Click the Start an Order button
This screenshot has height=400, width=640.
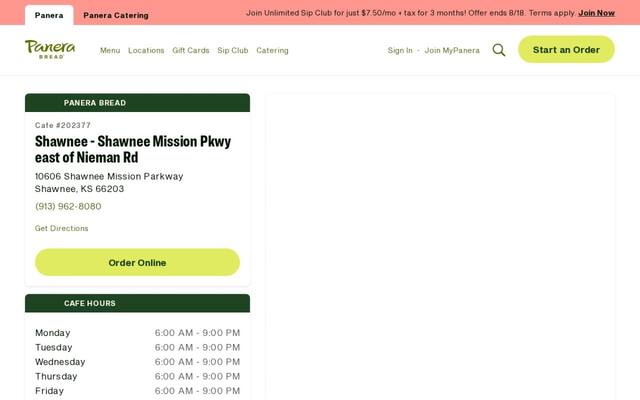point(566,49)
